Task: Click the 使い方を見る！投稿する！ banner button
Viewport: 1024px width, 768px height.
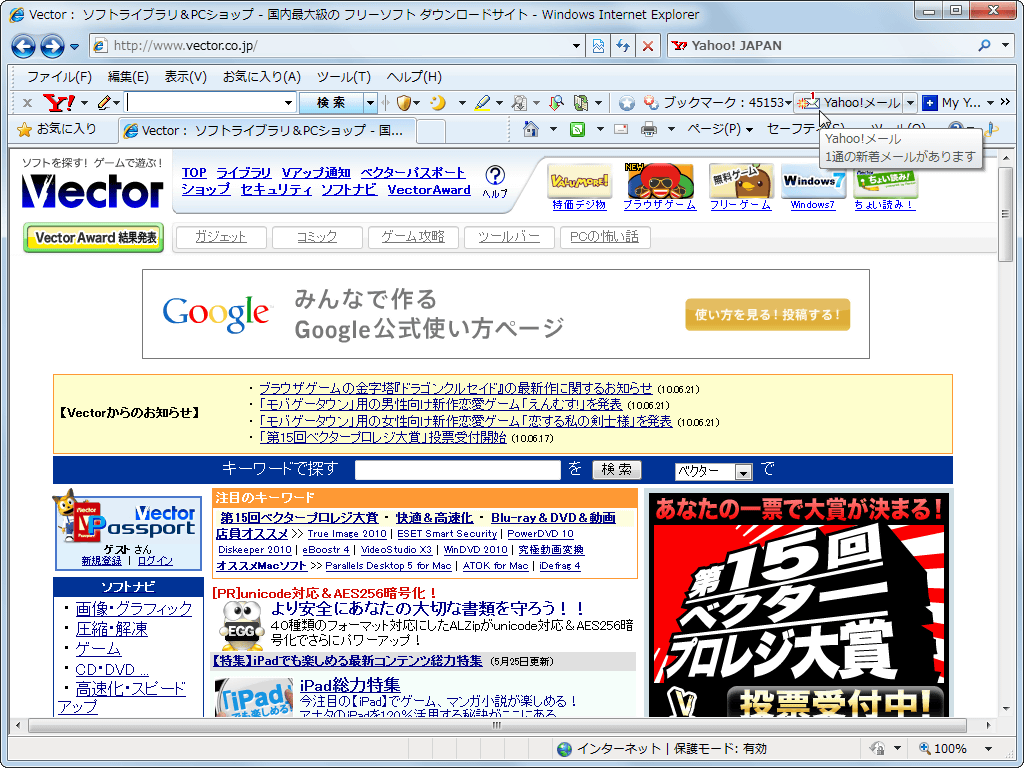Action: 767,315
